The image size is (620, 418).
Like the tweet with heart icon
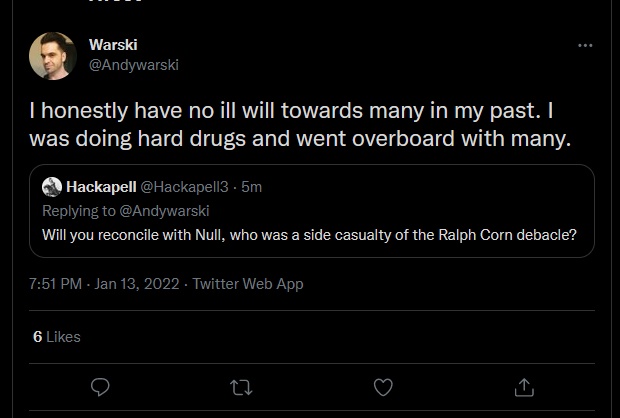pyautogui.click(x=383, y=387)
